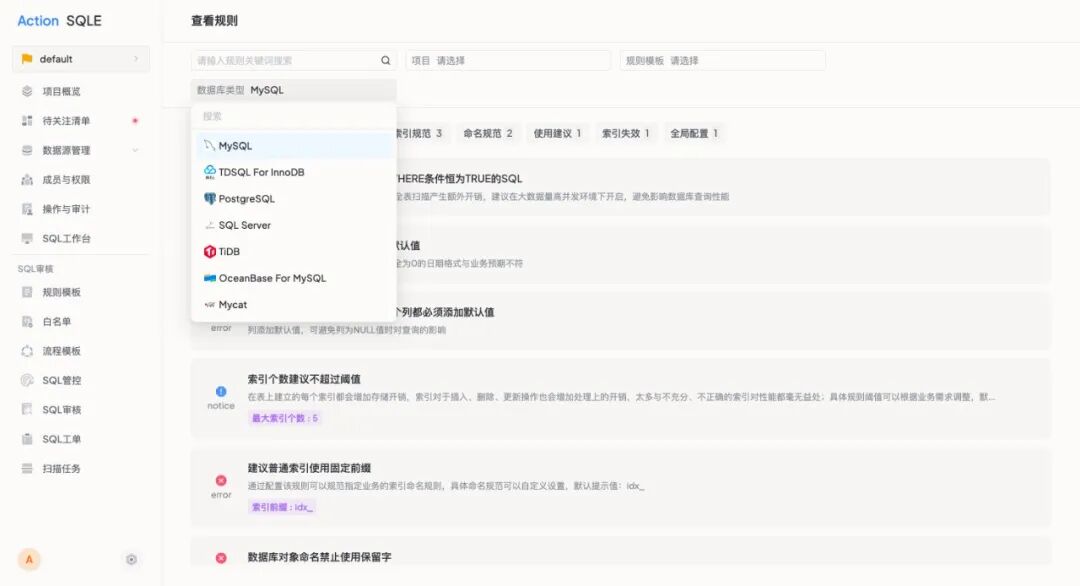Collapse the 数据库类型 MySQL dropdown
Image resolution: width=1080 pixels, height=586 pixels.
pyautogui.click(x=293, y=90)
